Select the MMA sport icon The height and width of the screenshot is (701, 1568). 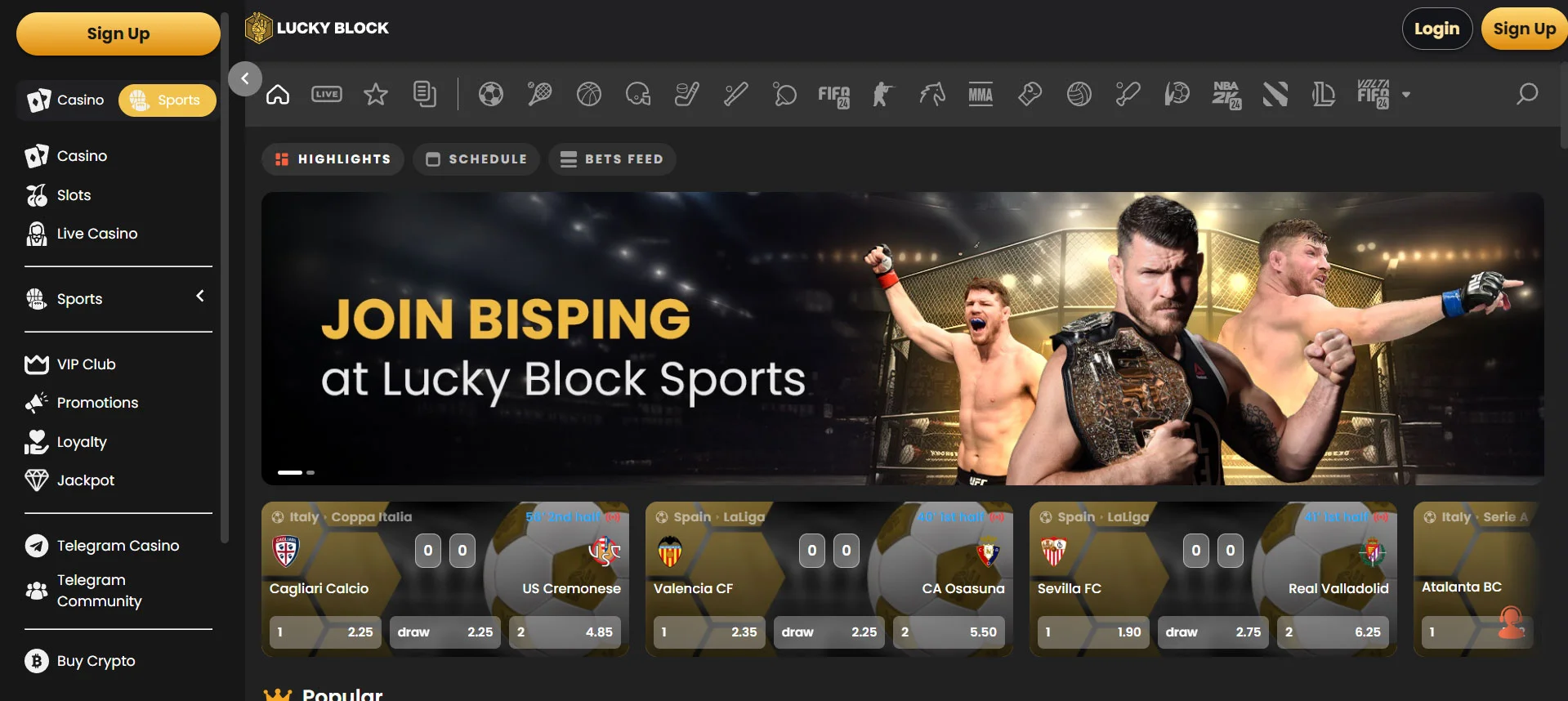[981, 94]
